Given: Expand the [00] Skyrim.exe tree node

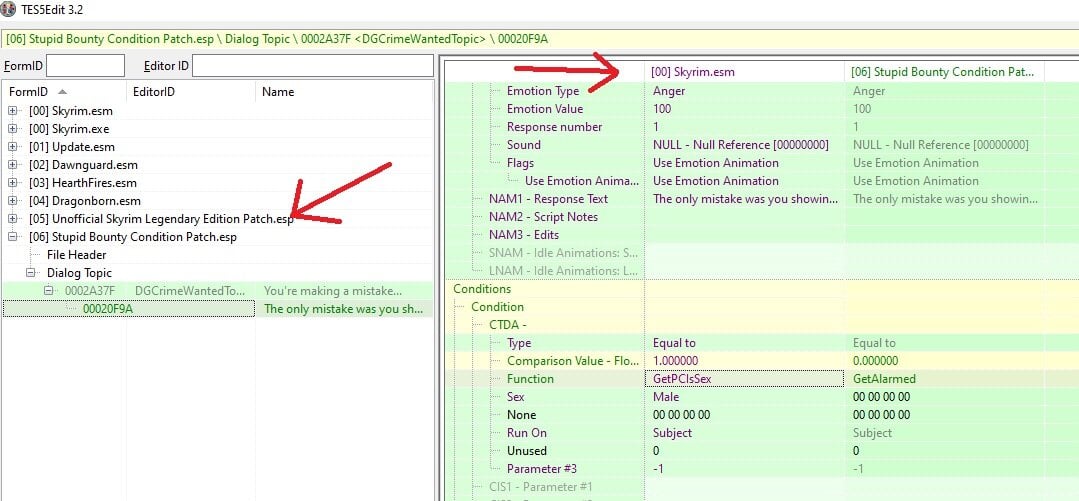Looking at the screenshot, I should pyautogui.click(x=12, y=129).
